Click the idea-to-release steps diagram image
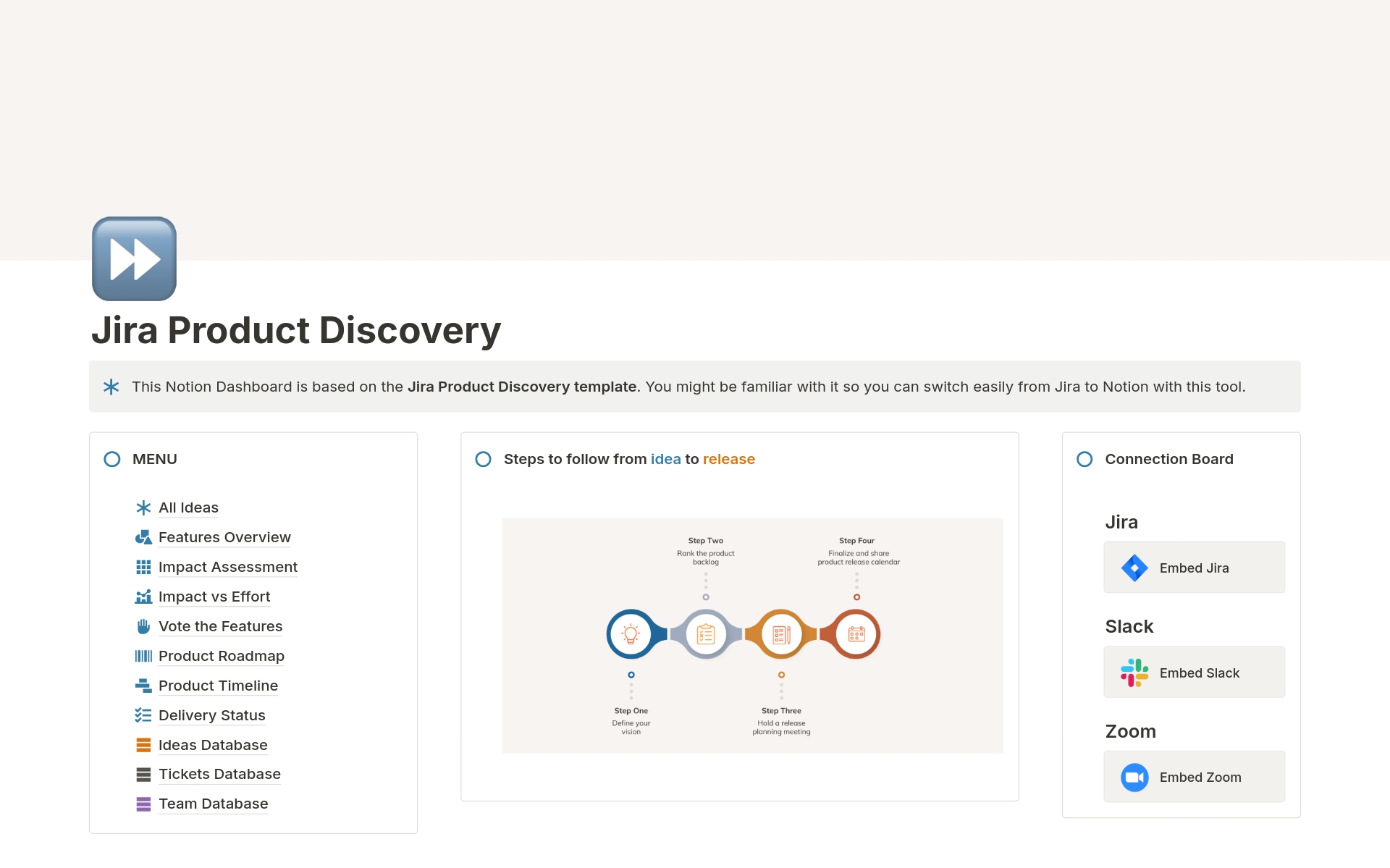 [x=752, y=635]
